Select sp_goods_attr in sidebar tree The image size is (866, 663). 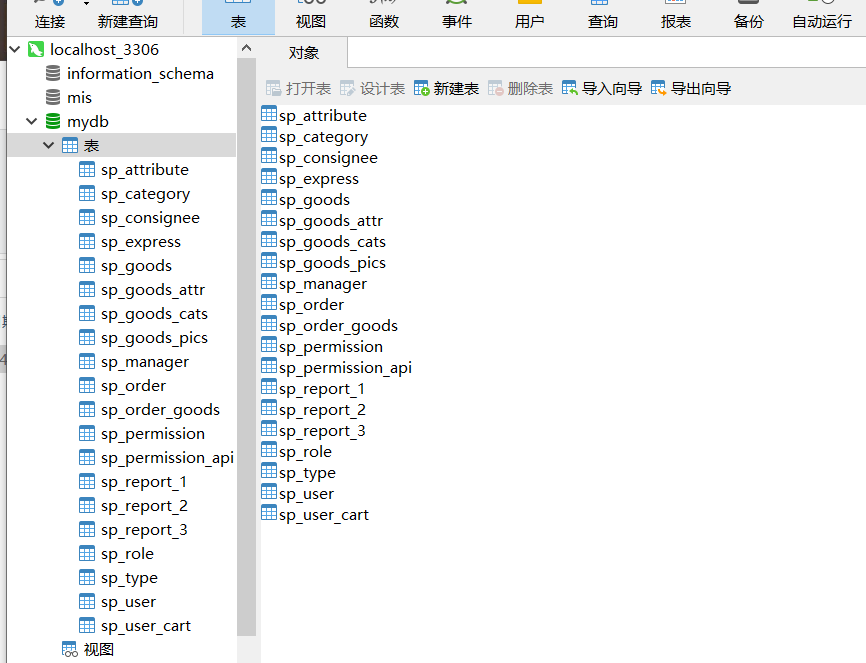tap(153, 290)
